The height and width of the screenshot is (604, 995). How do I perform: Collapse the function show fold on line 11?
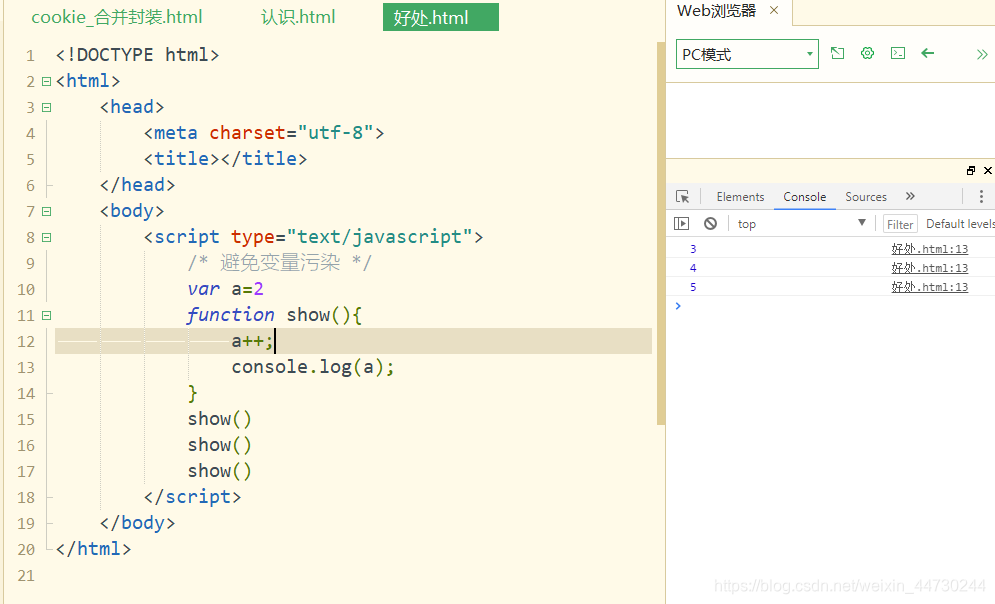click(46, 315)
